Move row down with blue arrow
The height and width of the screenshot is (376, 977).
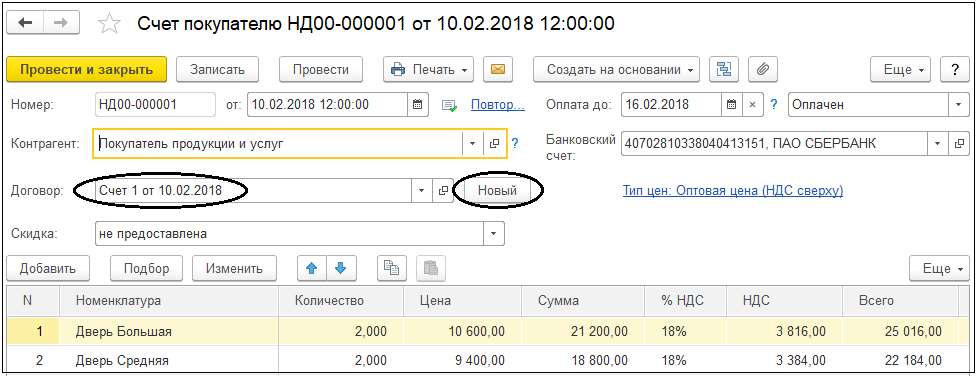[340, 269]
